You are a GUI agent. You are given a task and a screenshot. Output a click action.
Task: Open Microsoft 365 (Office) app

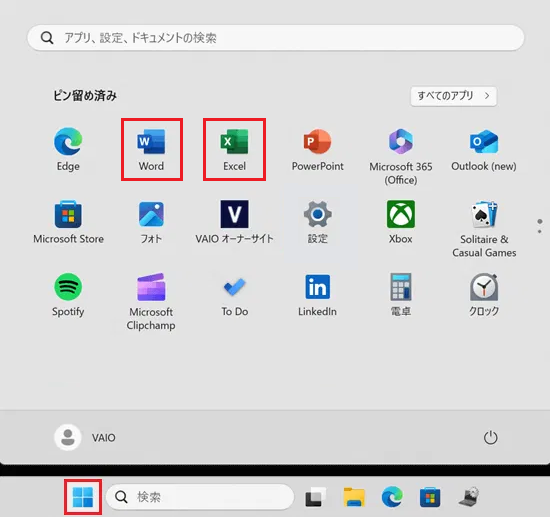401,156
